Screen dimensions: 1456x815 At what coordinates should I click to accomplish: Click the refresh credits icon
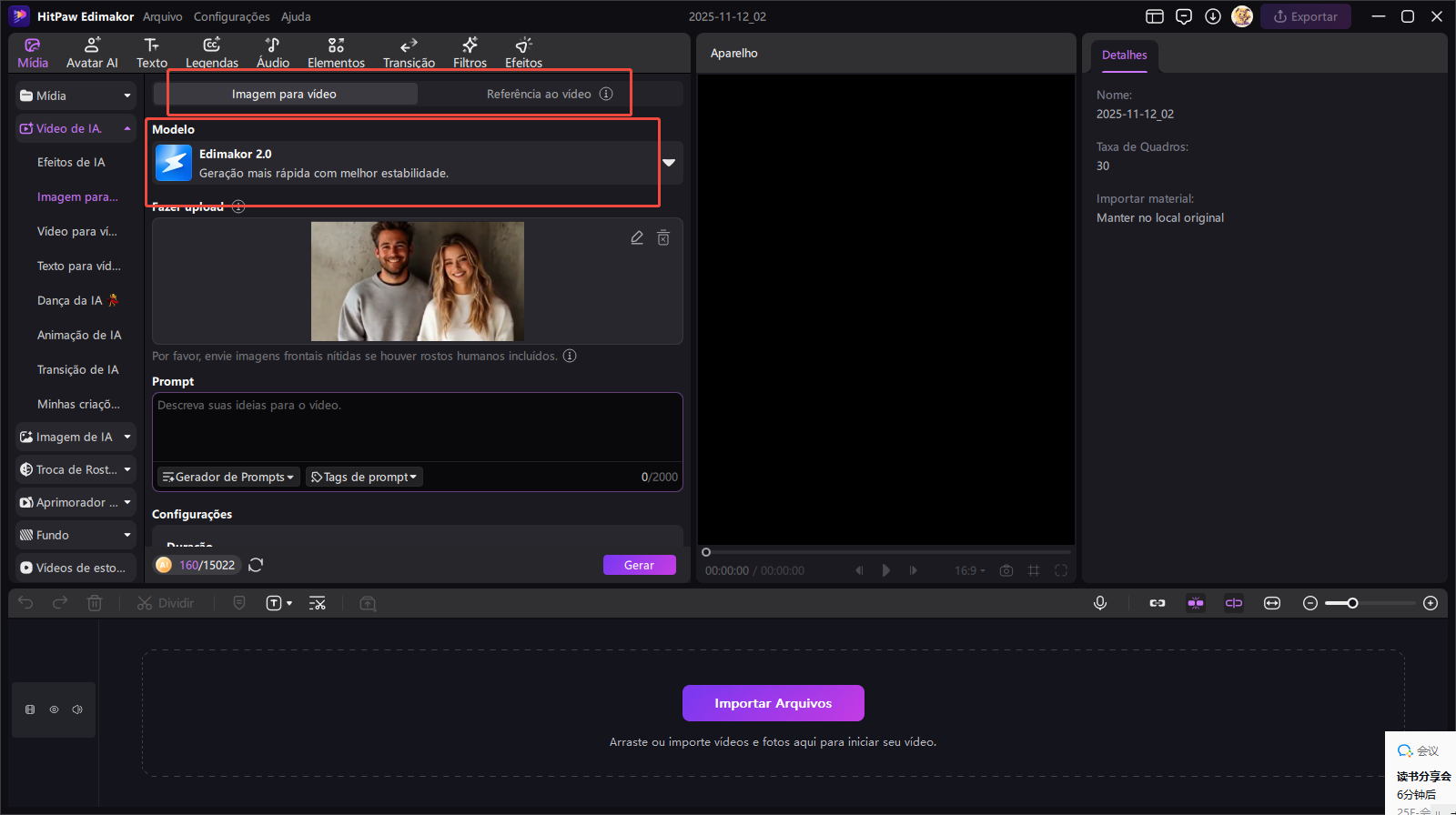click(x=256, y=565)
